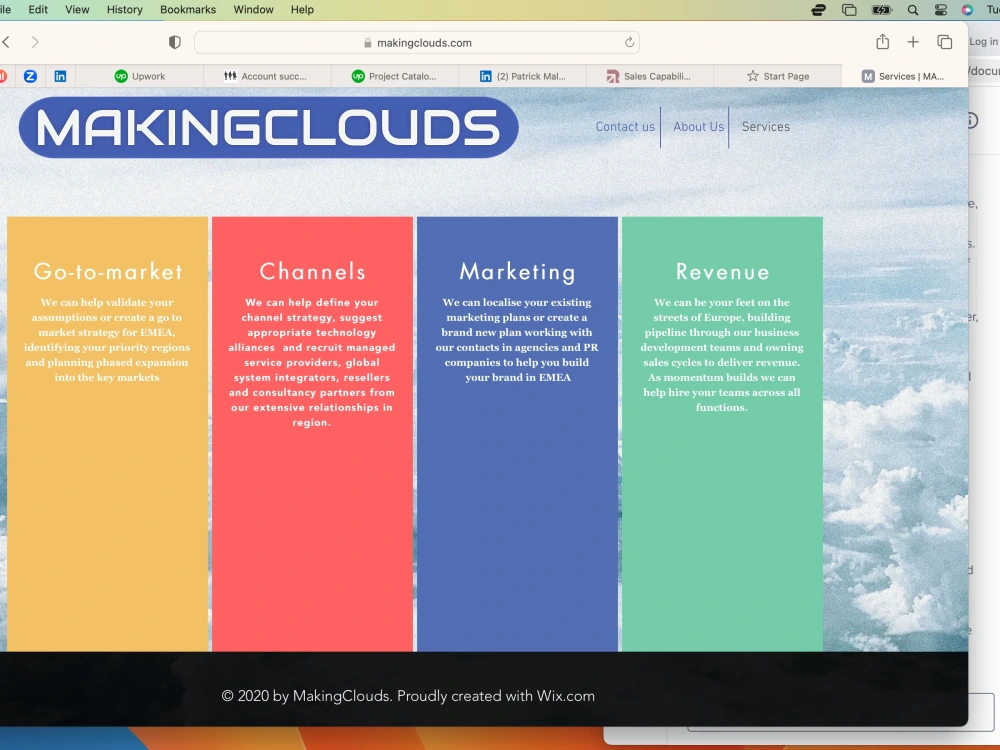The width and height of the screenshot is (1000, 750).
Task: Click the MAKINGCLOUDS logo
Action: pyautogui.click(x=268, y=127)
